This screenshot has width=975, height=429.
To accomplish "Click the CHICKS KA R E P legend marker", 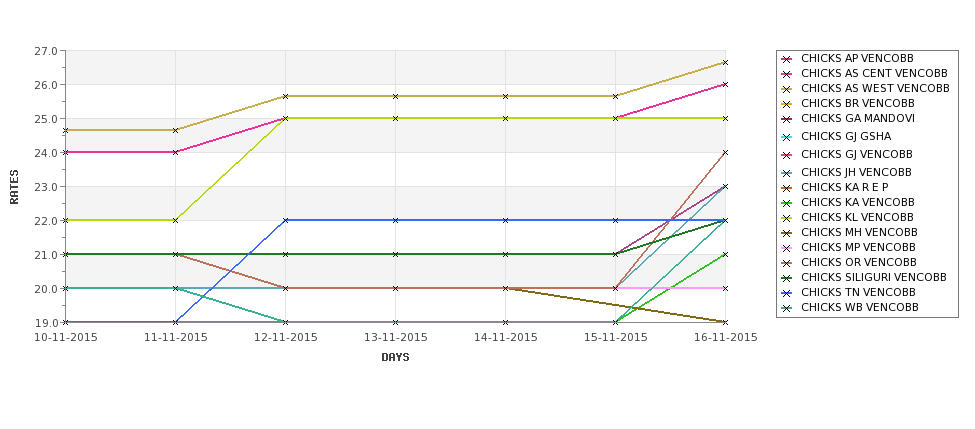I will pyautogui.click(x=787, y=188).
